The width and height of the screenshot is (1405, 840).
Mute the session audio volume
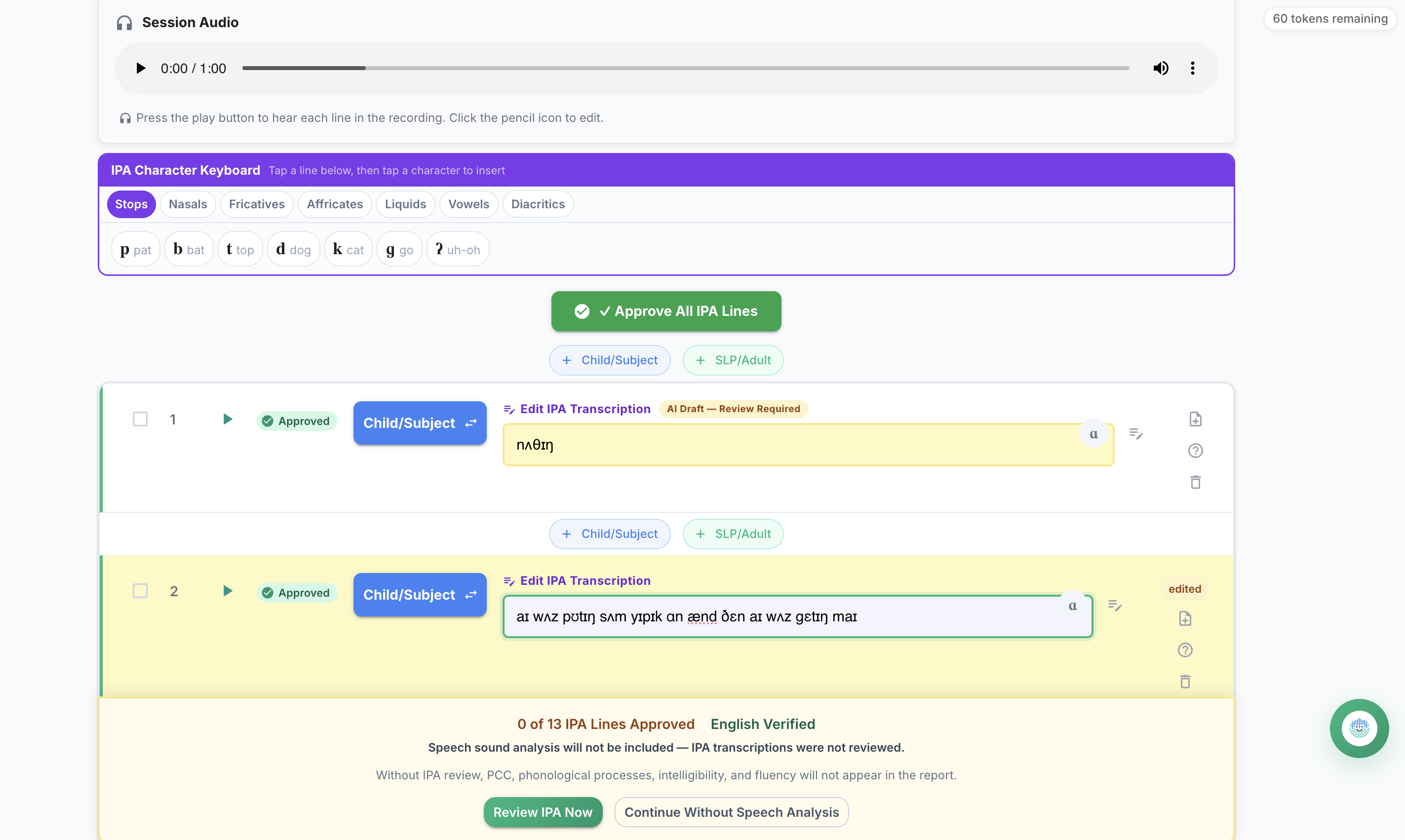click(x=1161, y=69)
